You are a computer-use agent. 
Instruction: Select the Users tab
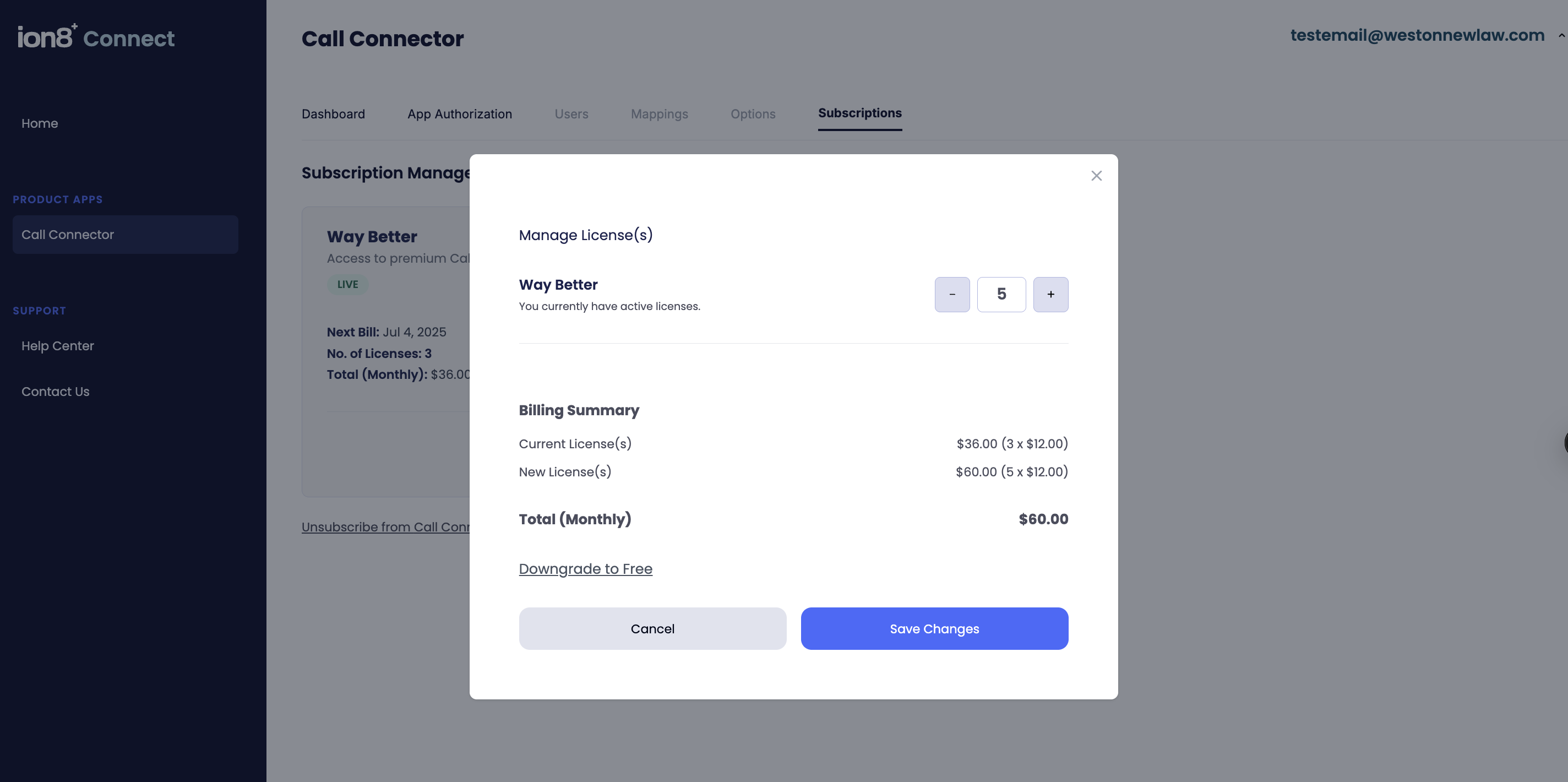pyautogui.click(x=571, y=114)
